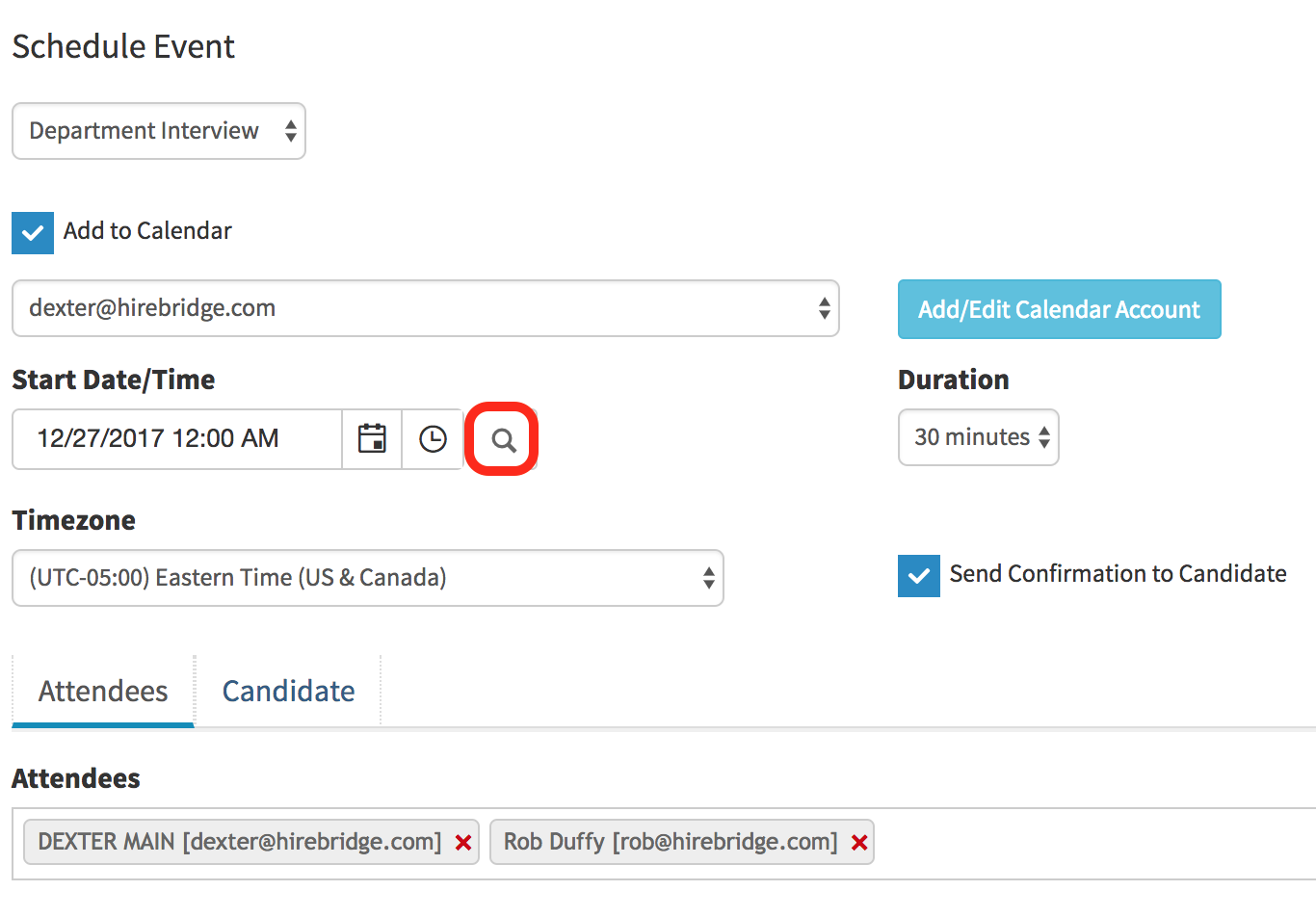Screen dimensions: 1316x917
Task: Expand the dexter@hirebridge.com calendar account dropdown
Action: pos(425,308)
